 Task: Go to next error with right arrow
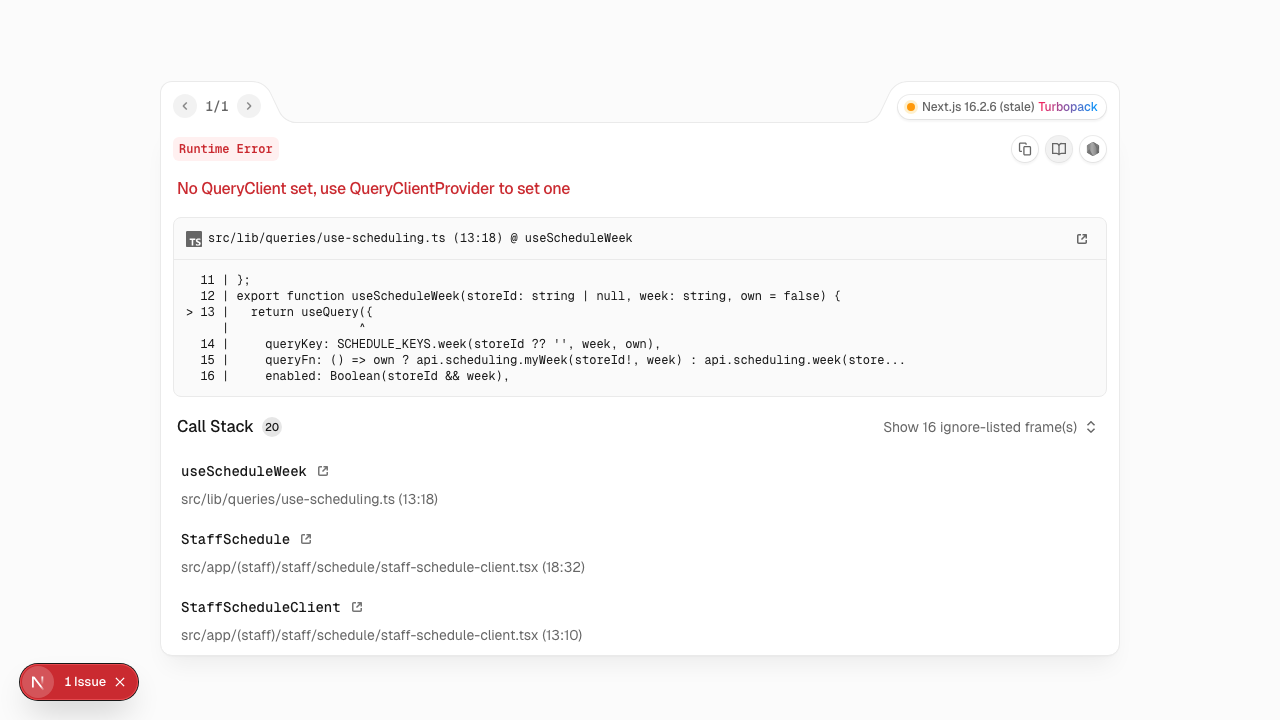[249, 106]
